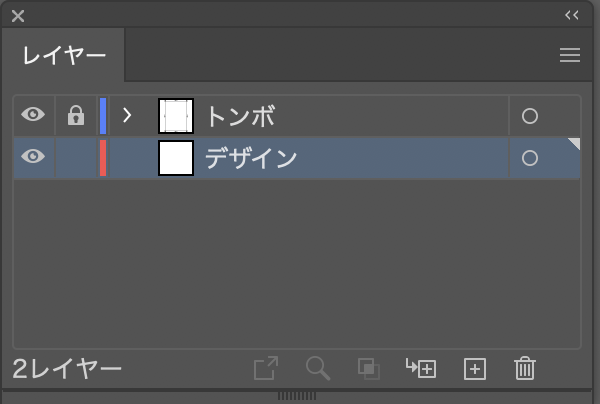Click collect for export icon
Viewport: 600px width, 404px height.
click(266, 368)
